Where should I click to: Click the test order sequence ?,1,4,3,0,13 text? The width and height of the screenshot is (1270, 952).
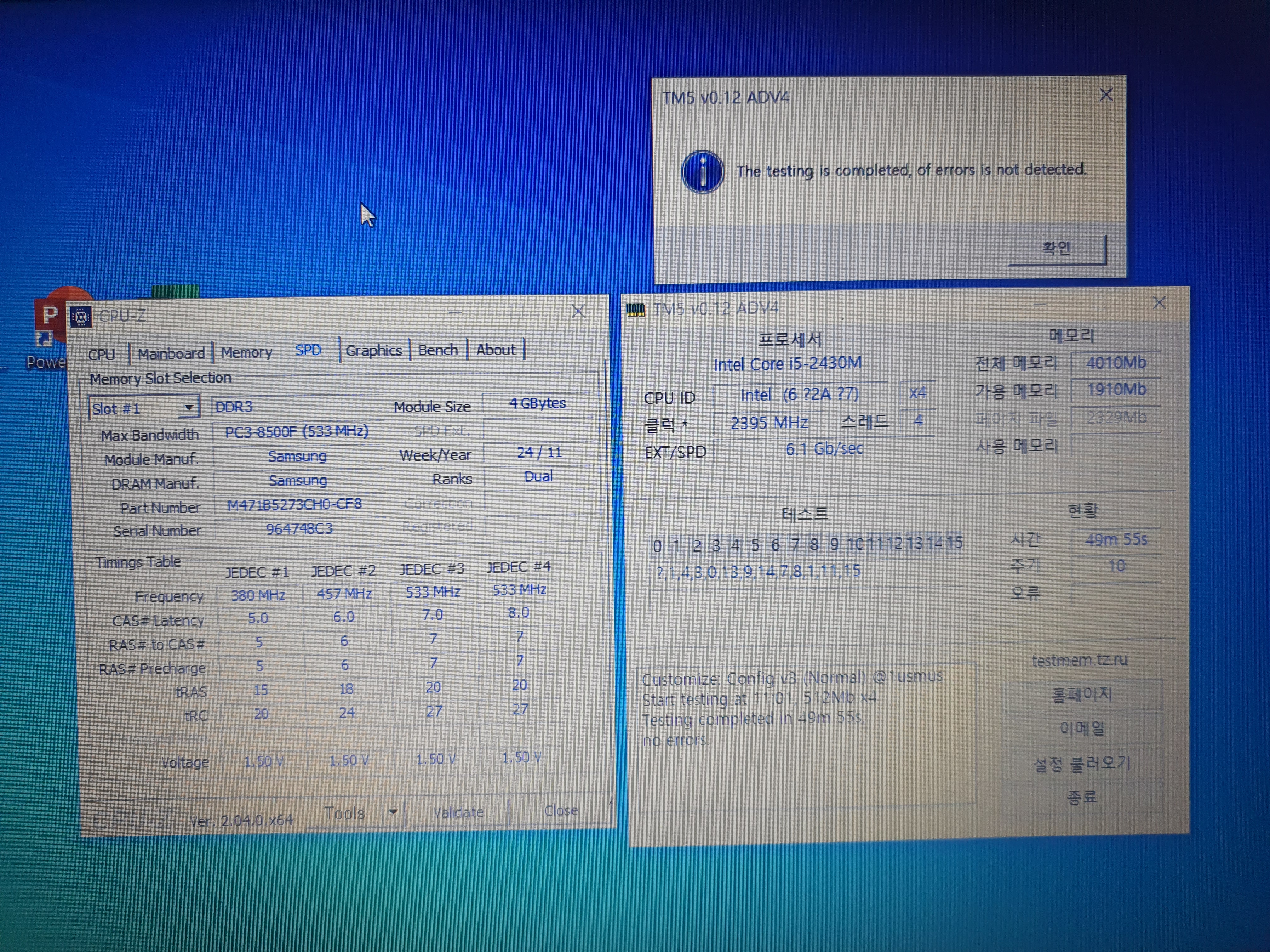[x=758, y=571]
